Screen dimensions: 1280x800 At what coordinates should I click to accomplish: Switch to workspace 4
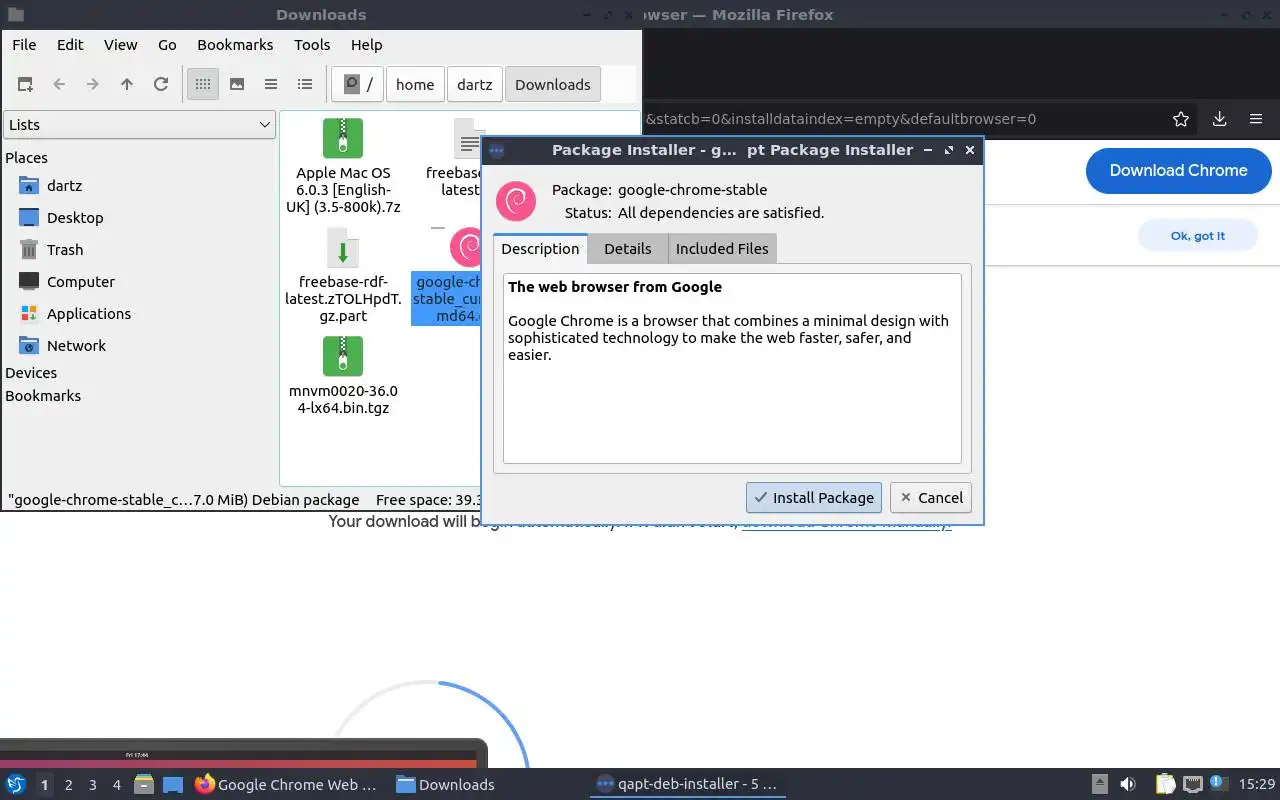[x=116, y=786]
